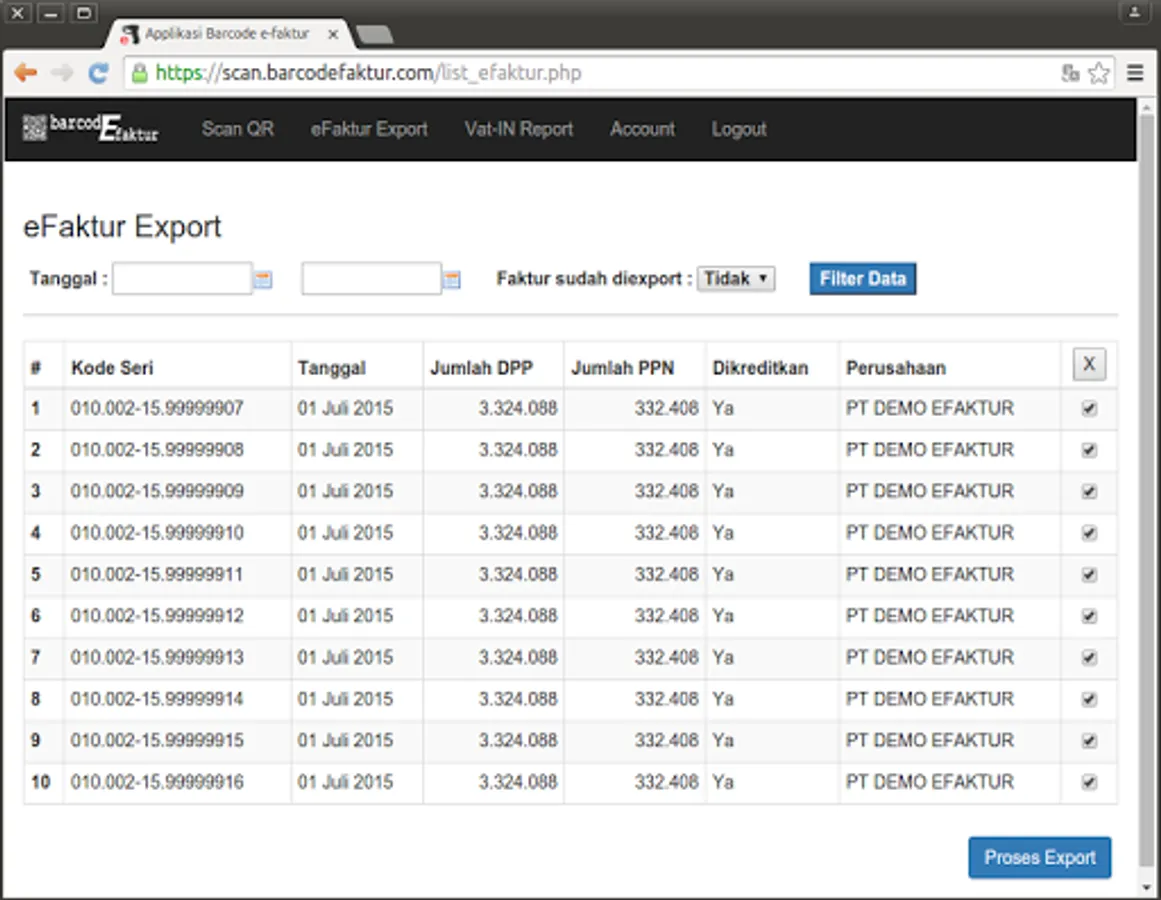This screenshot has width=1161, height=900.
Task: Uncheck row 8 invoice 99999914 checkbox
Action: [1089, 699]
